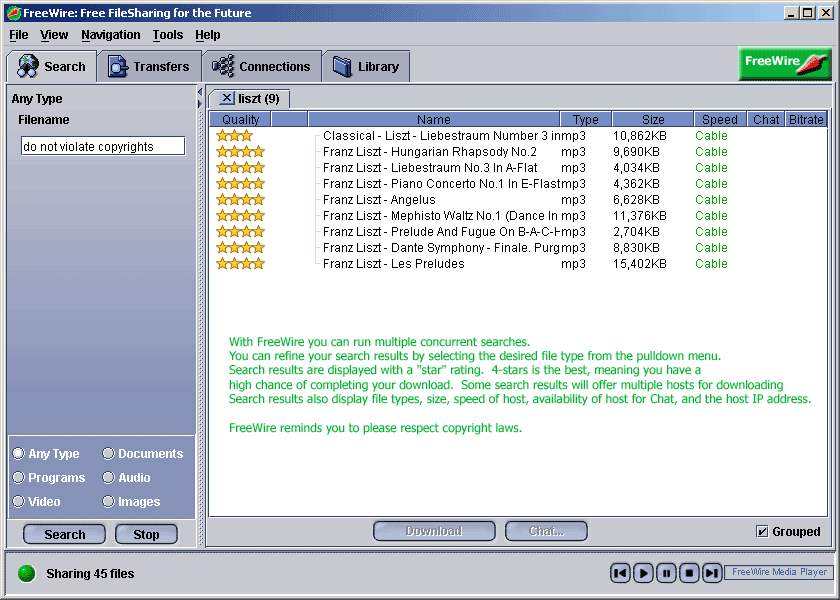
Task: Click the FreeWire logo banner
Action: [x=784, y=64]
